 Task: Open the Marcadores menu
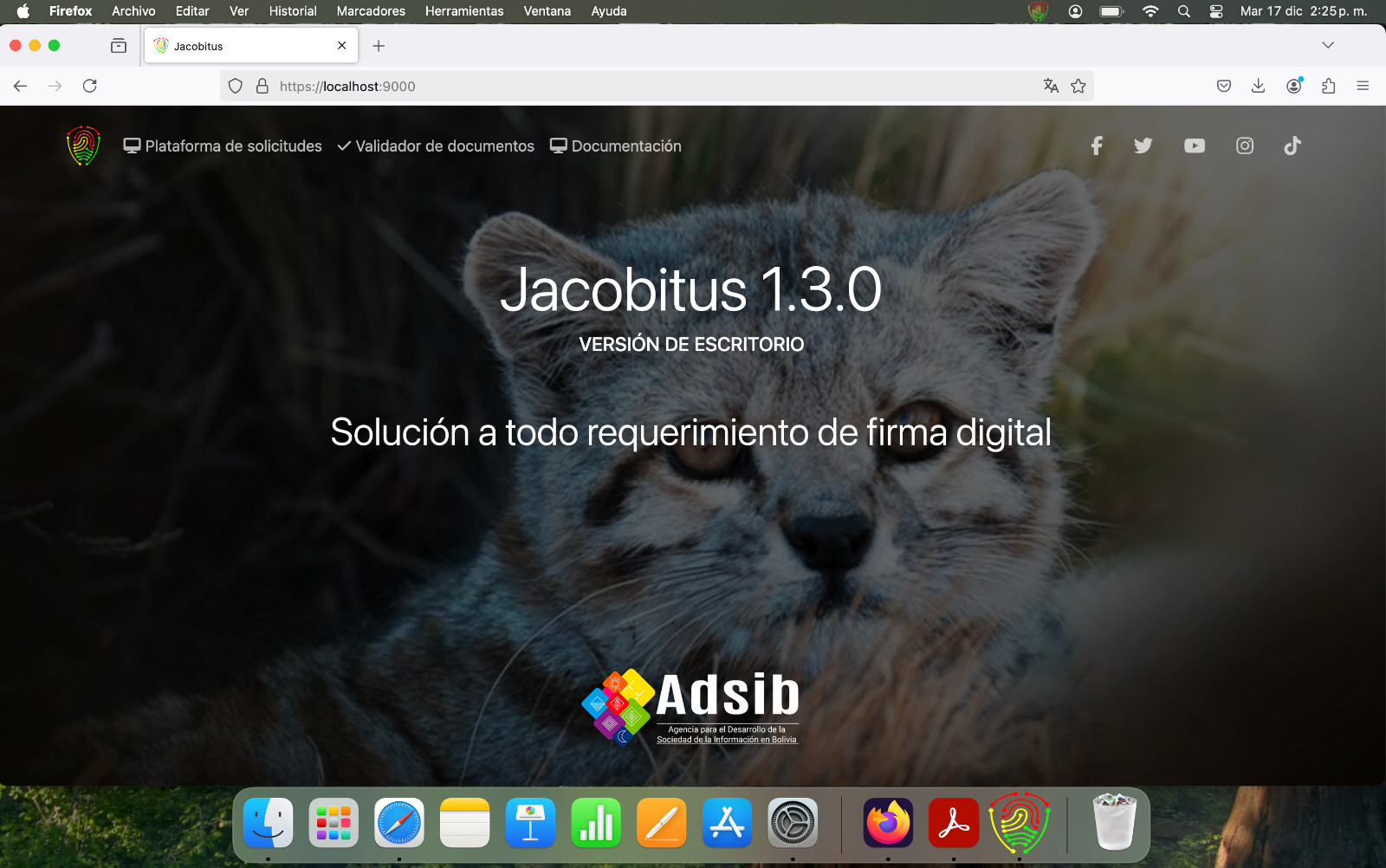point(371,11)
